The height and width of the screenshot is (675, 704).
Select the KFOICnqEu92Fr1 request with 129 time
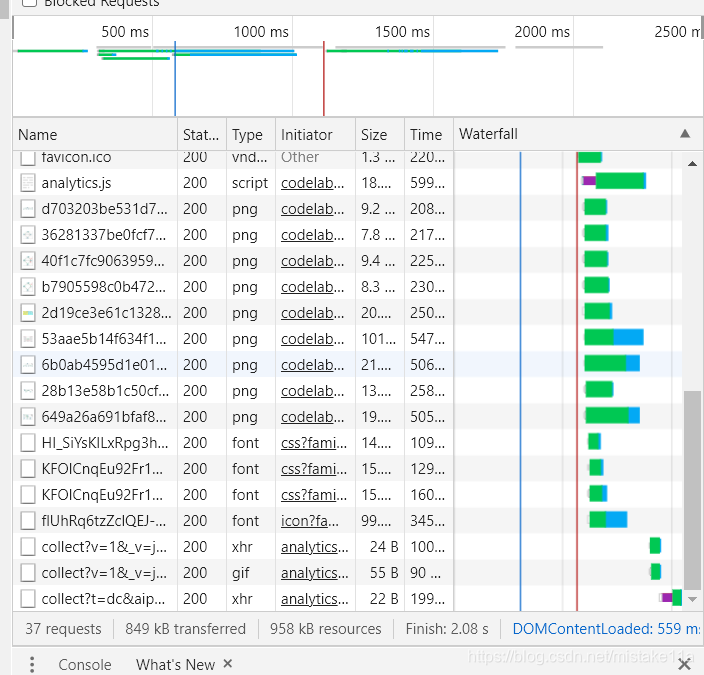tap(102, 469)
